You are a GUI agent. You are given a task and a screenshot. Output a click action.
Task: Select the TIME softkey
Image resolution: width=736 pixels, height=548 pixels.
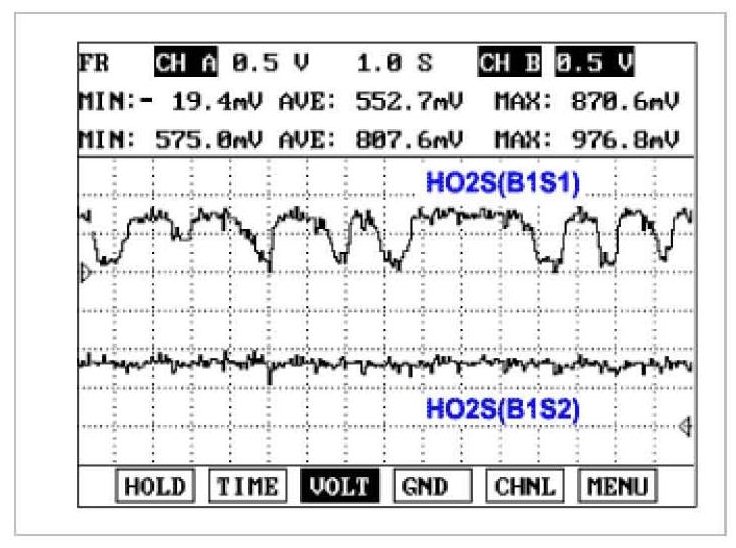[247, 487]
